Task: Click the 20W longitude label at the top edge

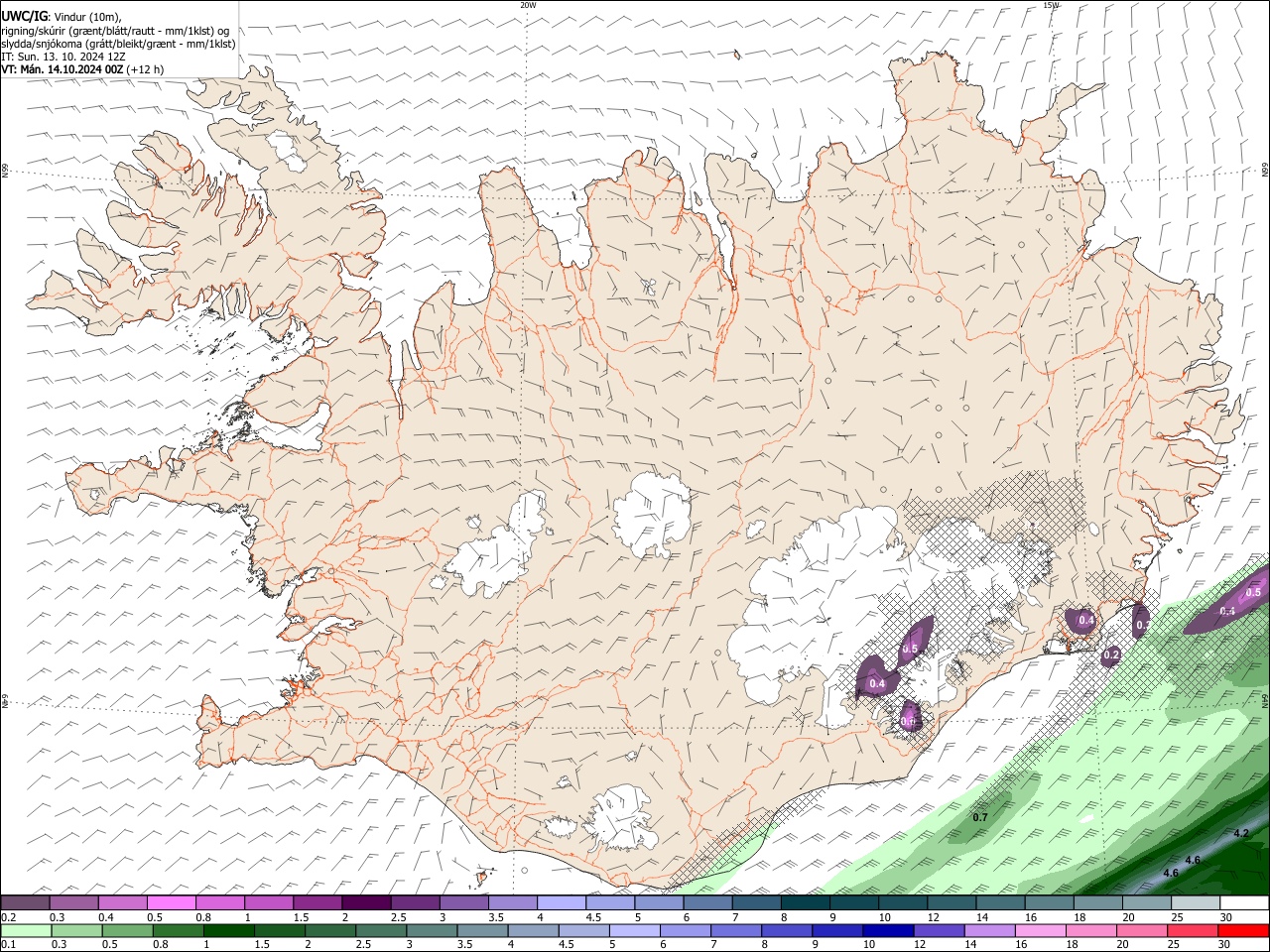Action: (528, 5)
